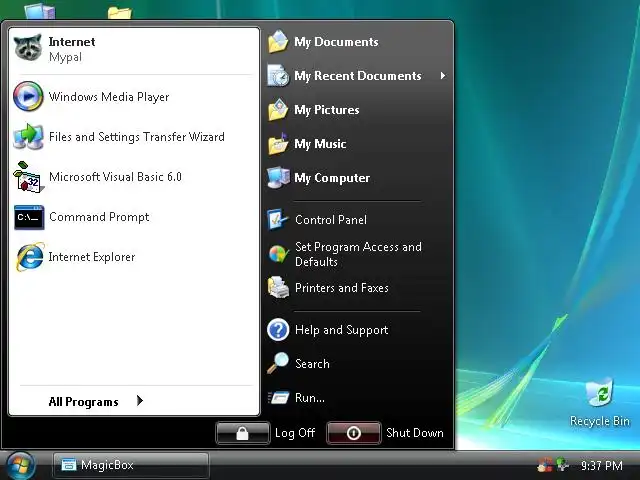
Task: Open Printers and Faxes icon
Action: pyautogui.click(x=278, y=288)
